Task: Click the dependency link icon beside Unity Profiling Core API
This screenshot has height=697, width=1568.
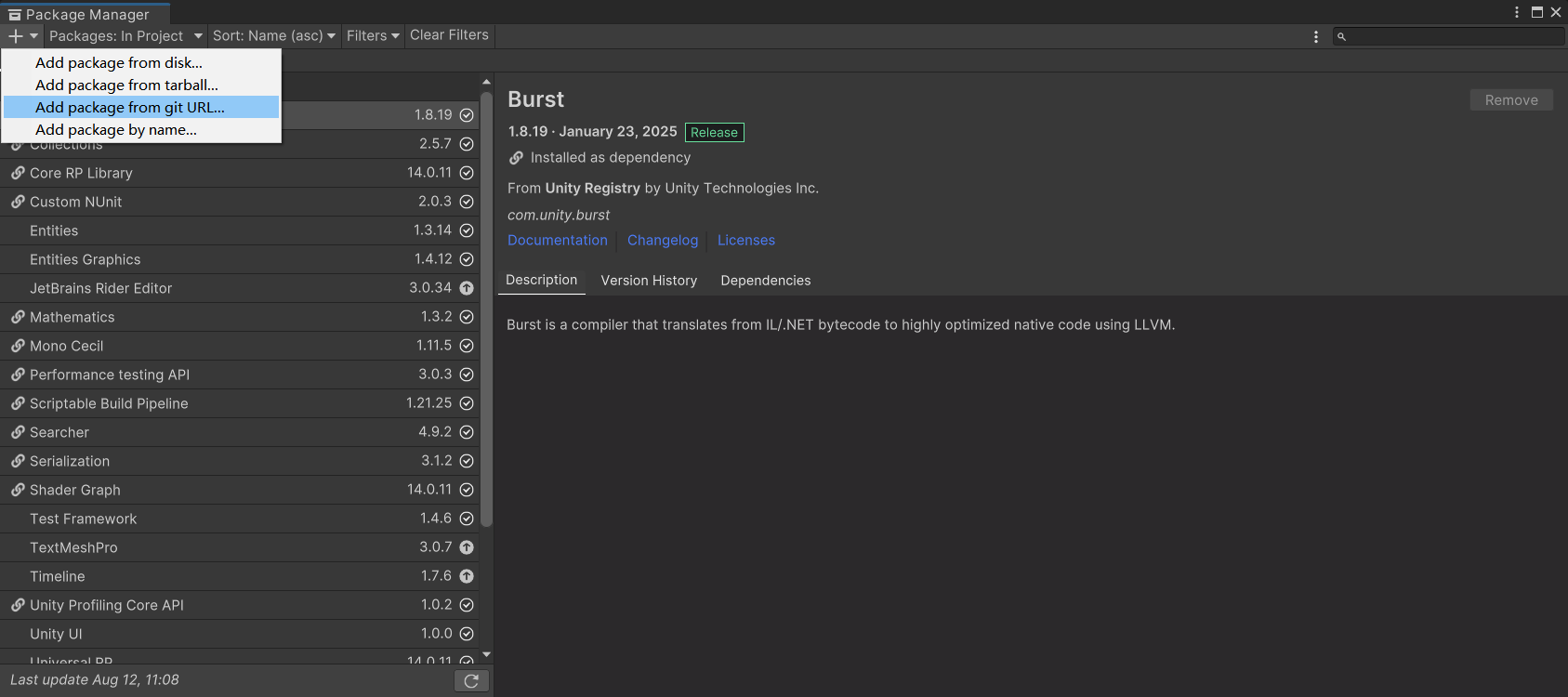Action: pos(18,605)
